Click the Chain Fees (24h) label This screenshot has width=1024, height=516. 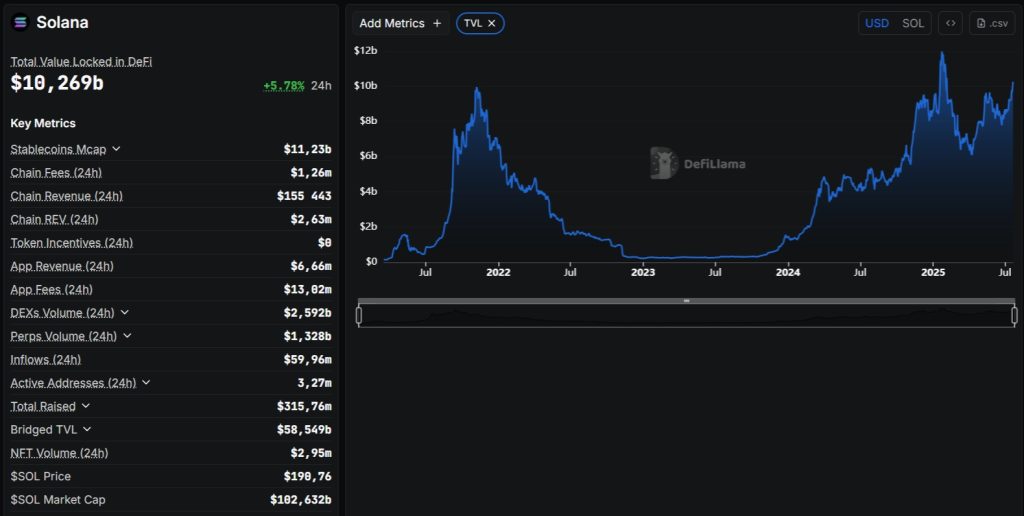(x=56, y=172)
